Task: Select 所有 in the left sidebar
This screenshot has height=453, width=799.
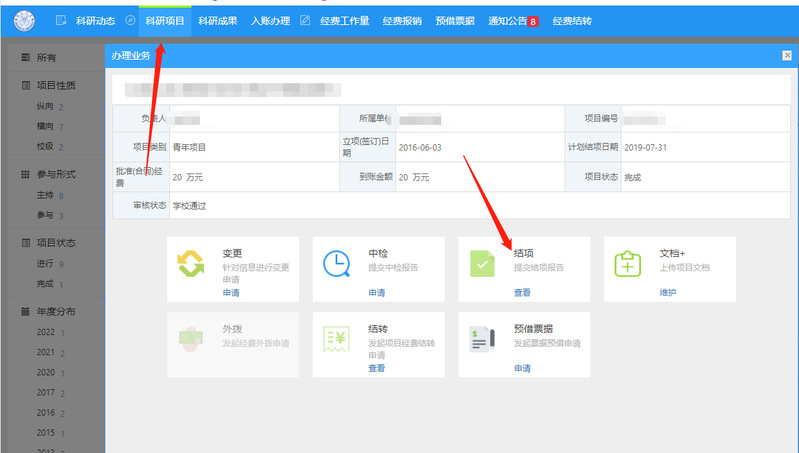Action: coord(47,58)
